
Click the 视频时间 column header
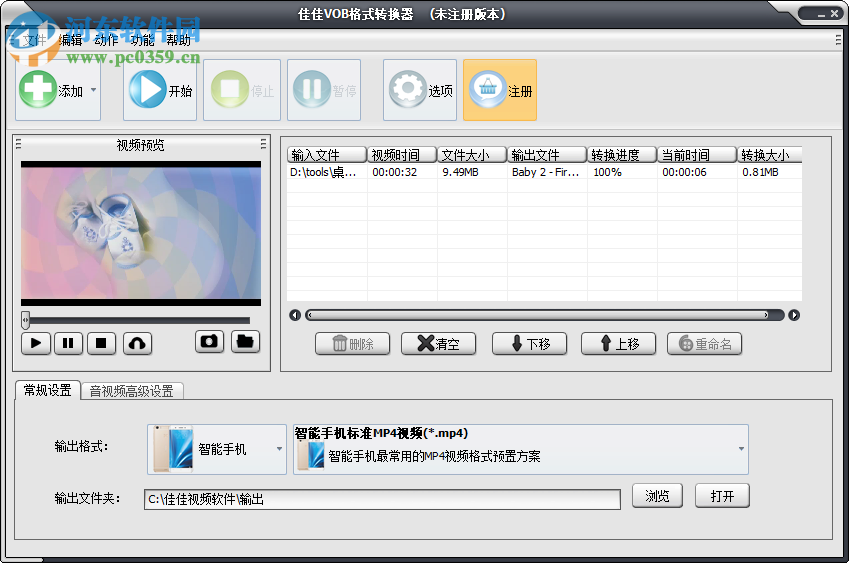tap(402, 155)
